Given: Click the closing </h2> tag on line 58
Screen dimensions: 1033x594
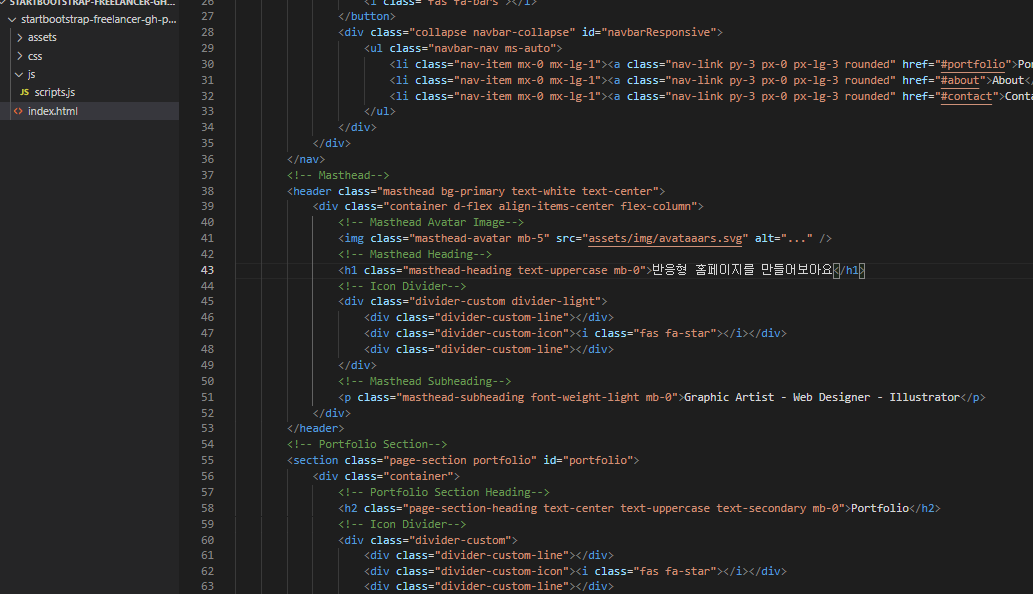Looking at the screenshot, I should 925,508.
